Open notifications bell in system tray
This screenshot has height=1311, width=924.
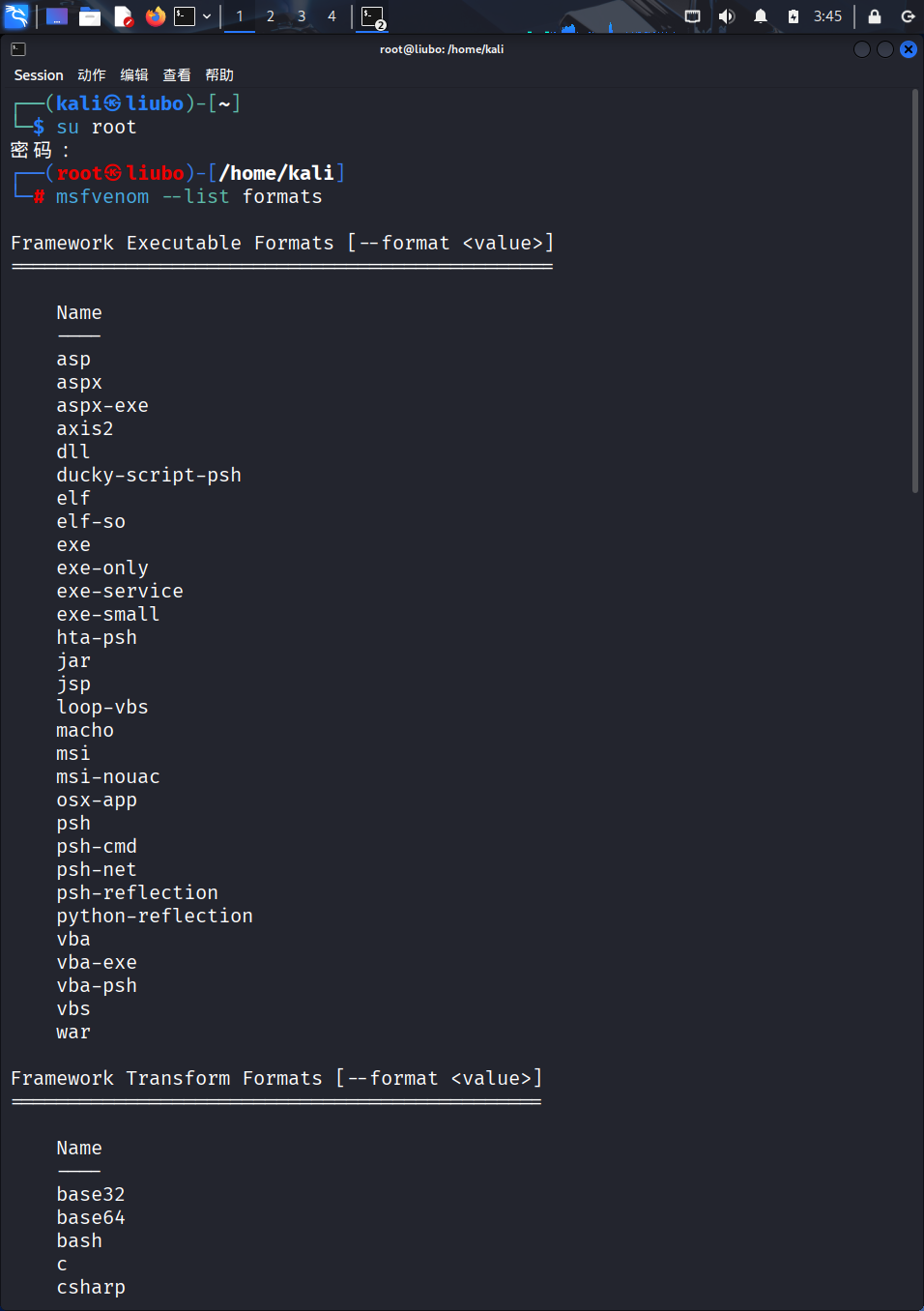[761, 16]
